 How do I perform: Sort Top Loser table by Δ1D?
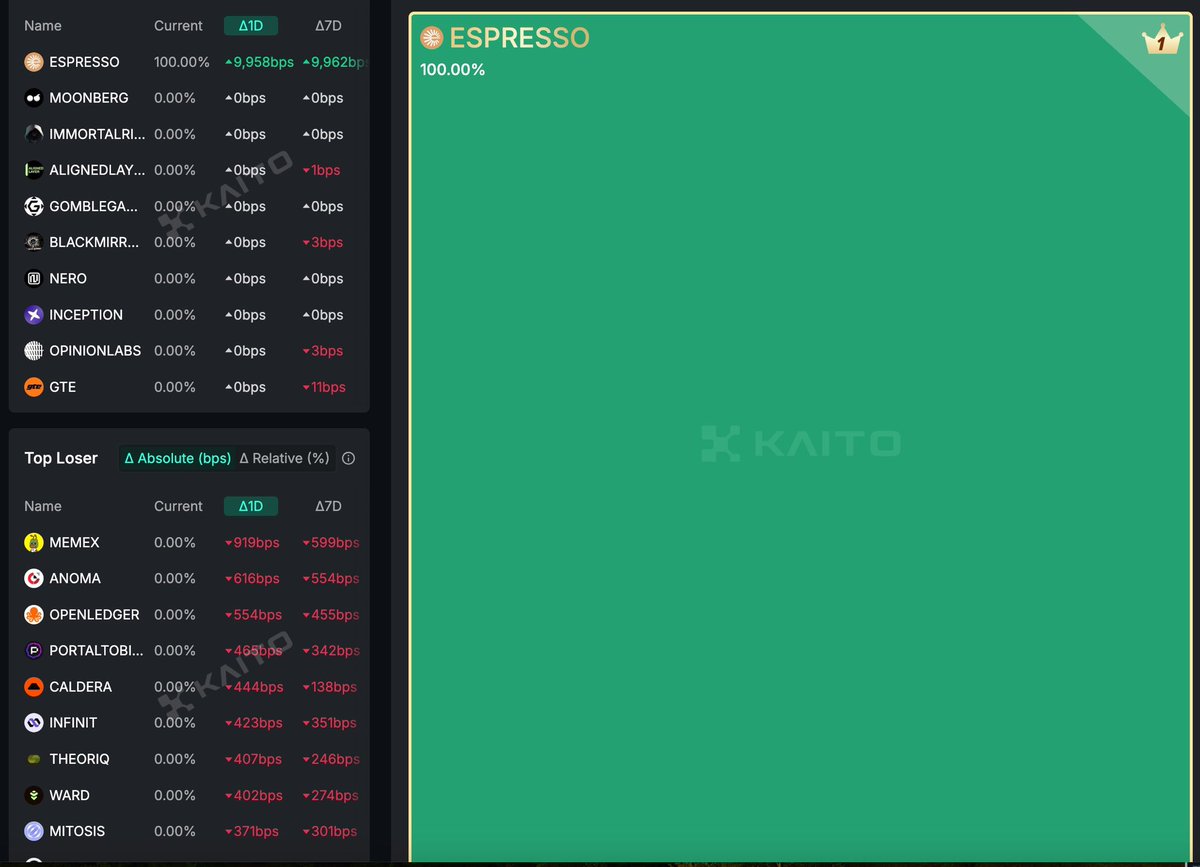tap(250, 506)
